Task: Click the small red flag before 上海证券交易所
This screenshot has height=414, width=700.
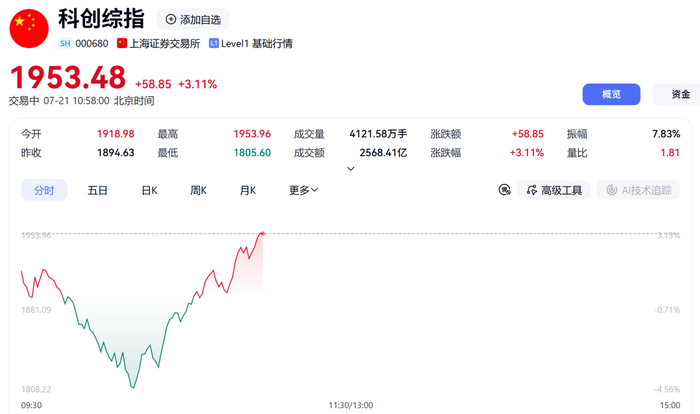Action: (x=122, y=43)
